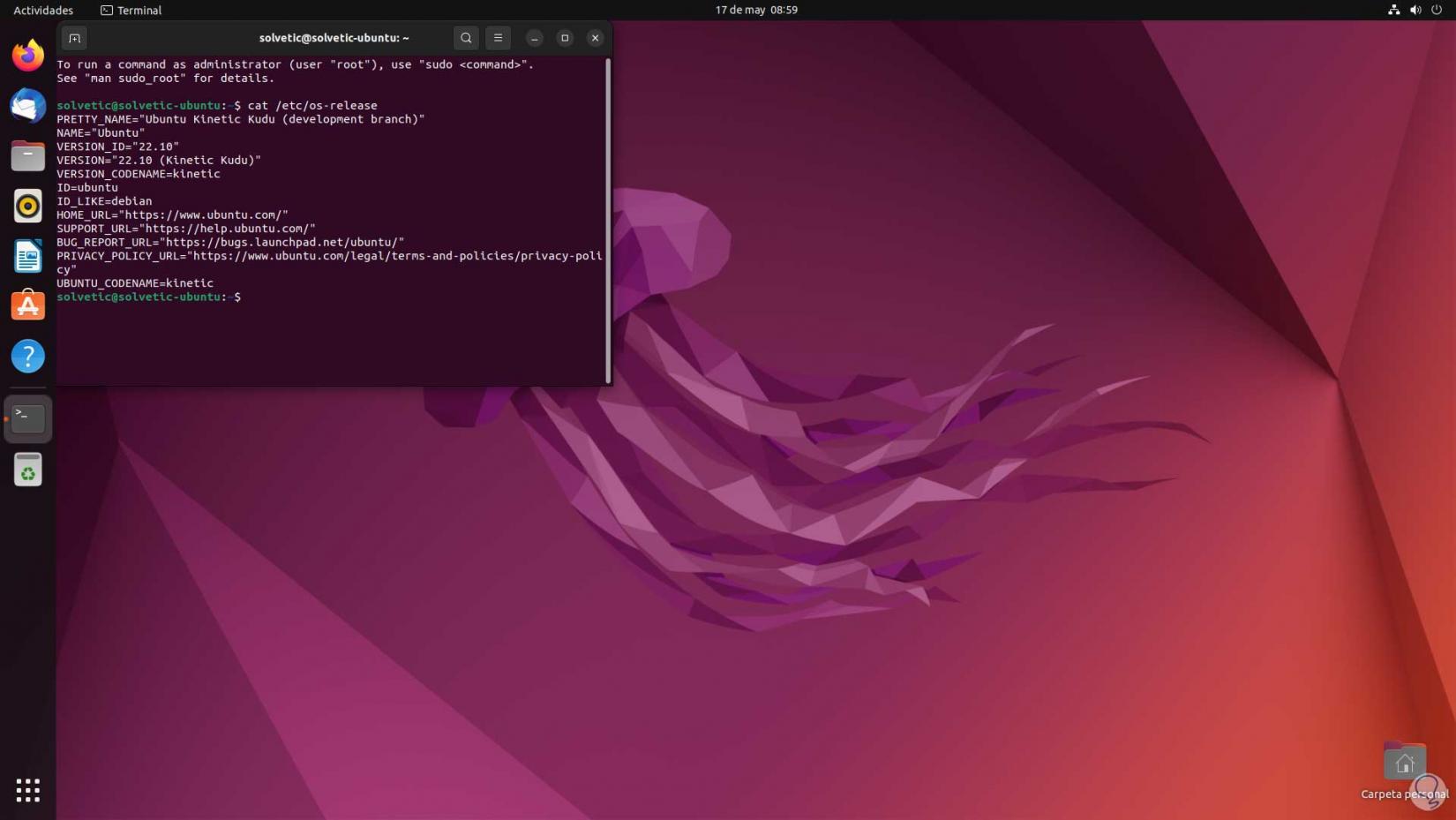Open LibreOffice Writer from the dock
This screenshot has width=1456, height=820.
coord(28,257)
